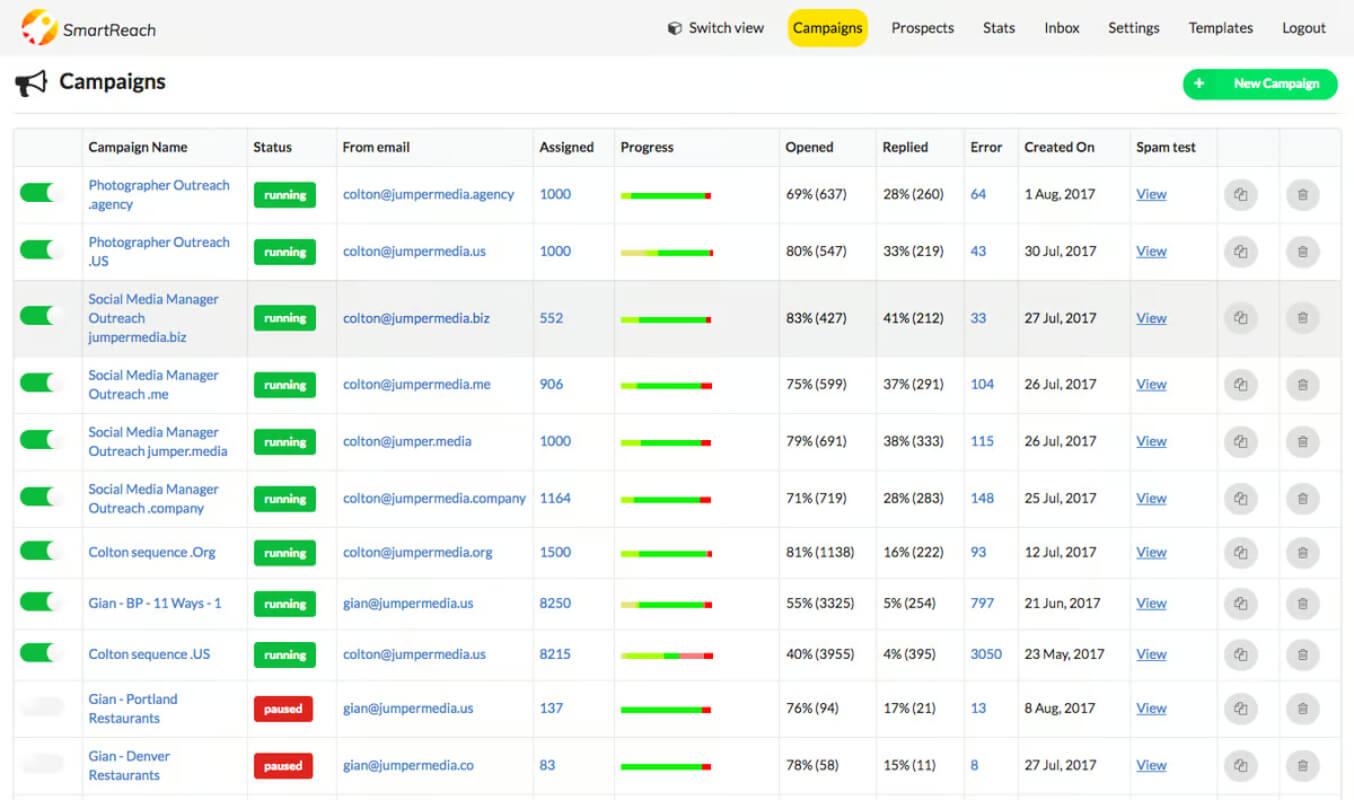The height and width of the screenshot is (800, 1354).
Task: Open error count 3050 for Colton sequence .US
Action: tap(986, 654)
